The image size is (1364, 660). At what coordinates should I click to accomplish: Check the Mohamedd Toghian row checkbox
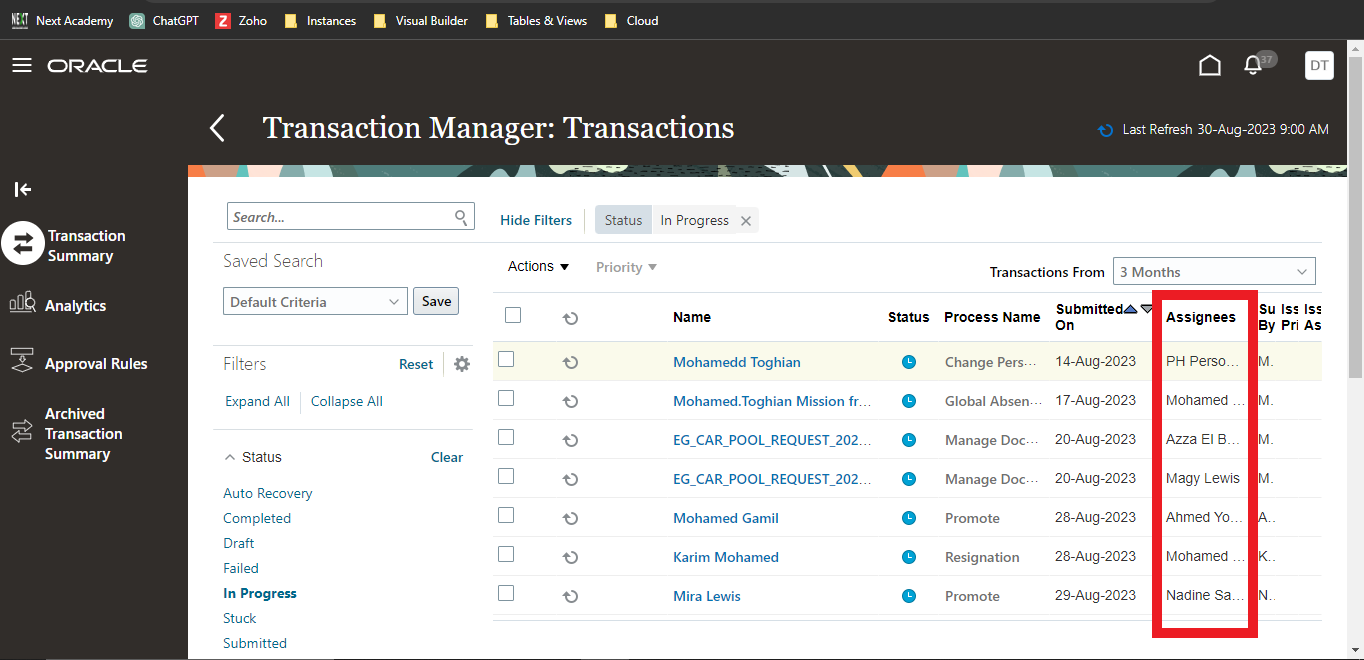tap(506, 359)
